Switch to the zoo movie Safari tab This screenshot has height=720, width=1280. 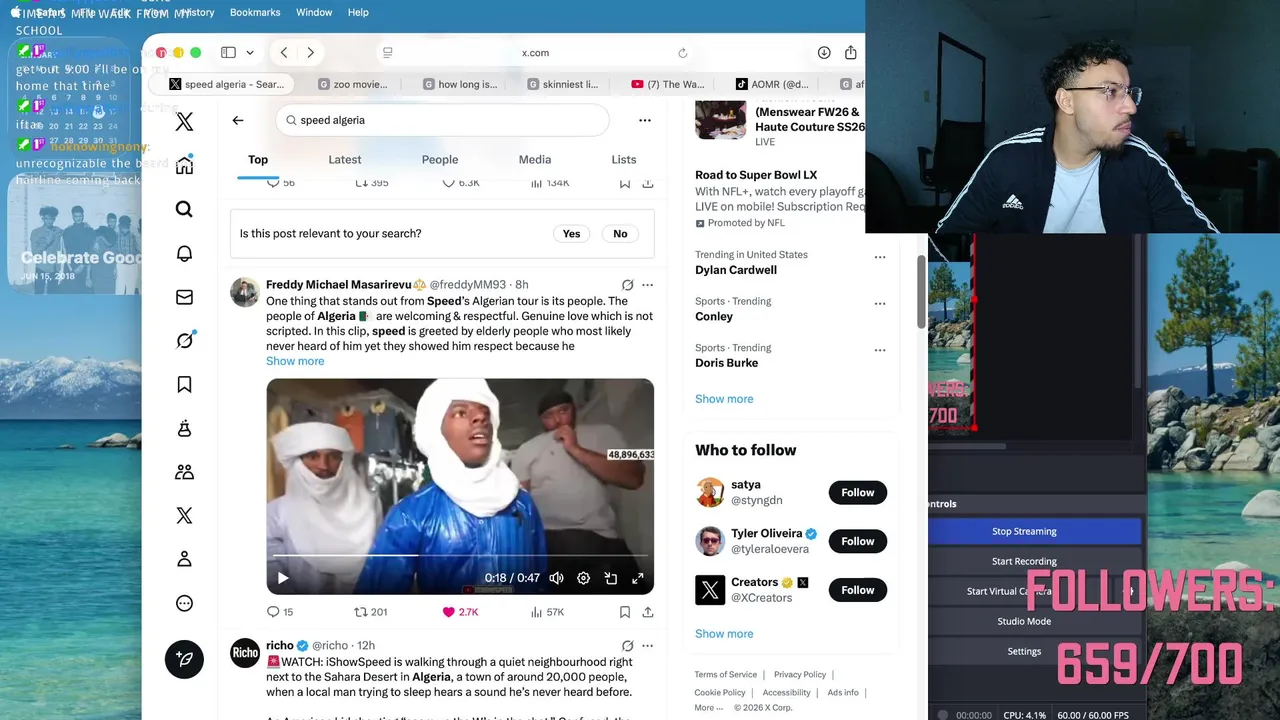click(x=353, y=84)
